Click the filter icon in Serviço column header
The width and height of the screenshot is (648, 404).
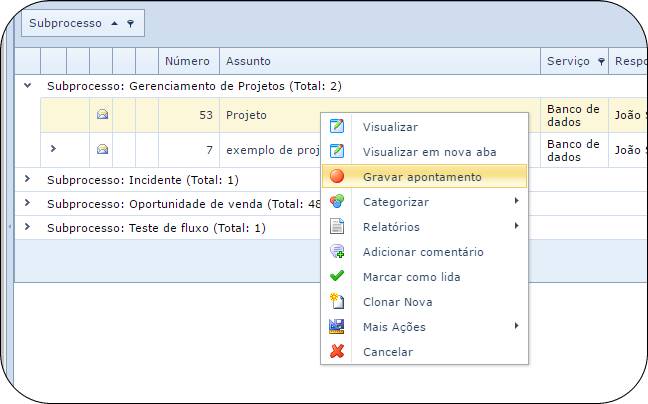coord(601,62)
